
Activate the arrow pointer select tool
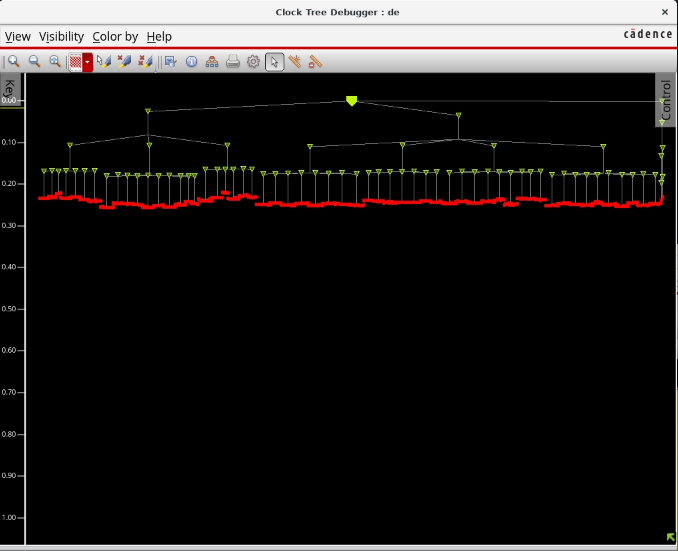click(x=274, y=61)
